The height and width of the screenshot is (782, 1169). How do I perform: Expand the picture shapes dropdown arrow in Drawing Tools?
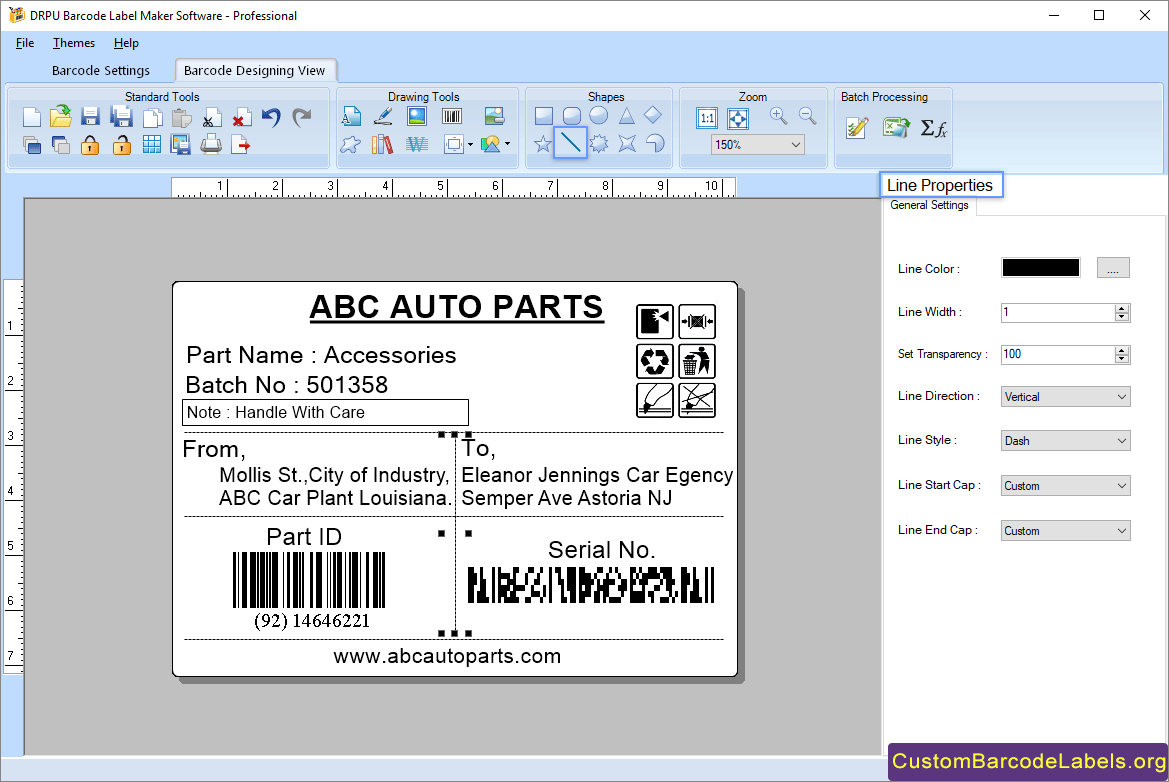click(x=508, y=144)
